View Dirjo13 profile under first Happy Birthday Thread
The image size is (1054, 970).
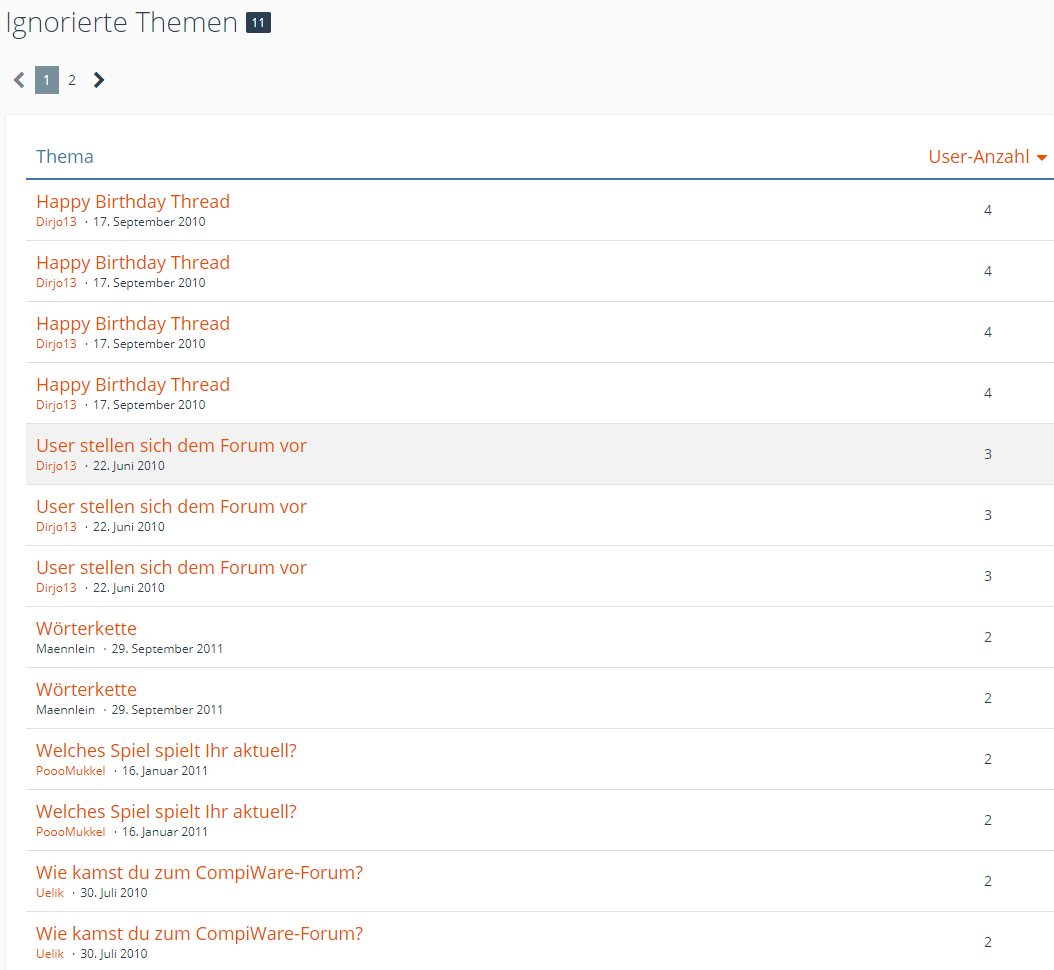(56, 222)
